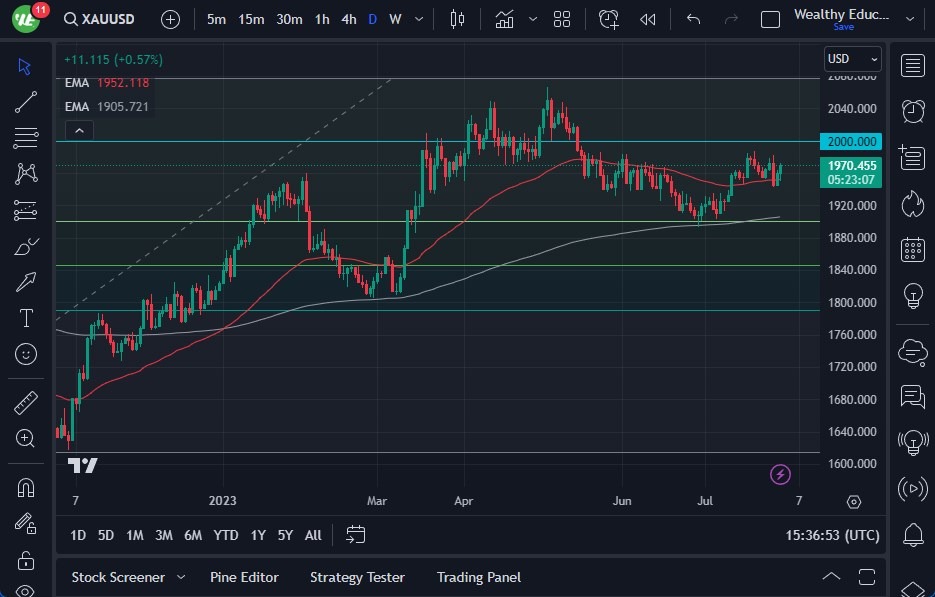Toggle the fullscreen layout square checkbox
Viewport: 935px width, 597px height.
[x=770, y=19]
